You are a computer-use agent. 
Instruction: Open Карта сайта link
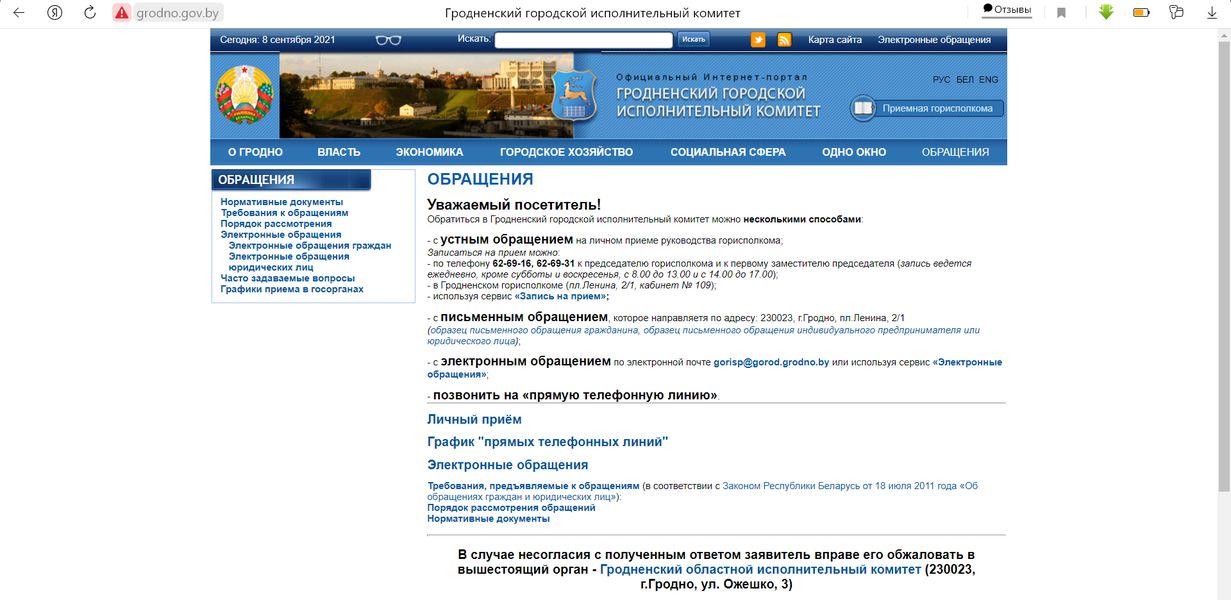[x=835, y=40]
